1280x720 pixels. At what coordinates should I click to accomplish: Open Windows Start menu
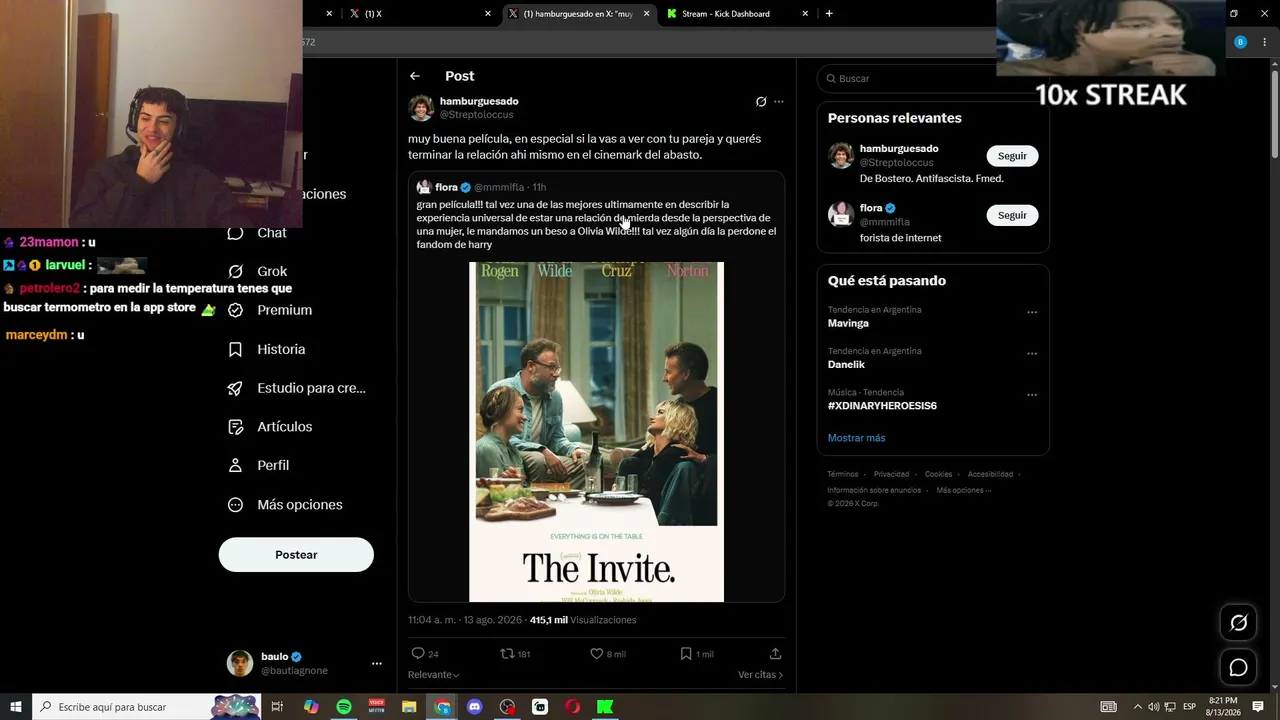coord(16,707)
